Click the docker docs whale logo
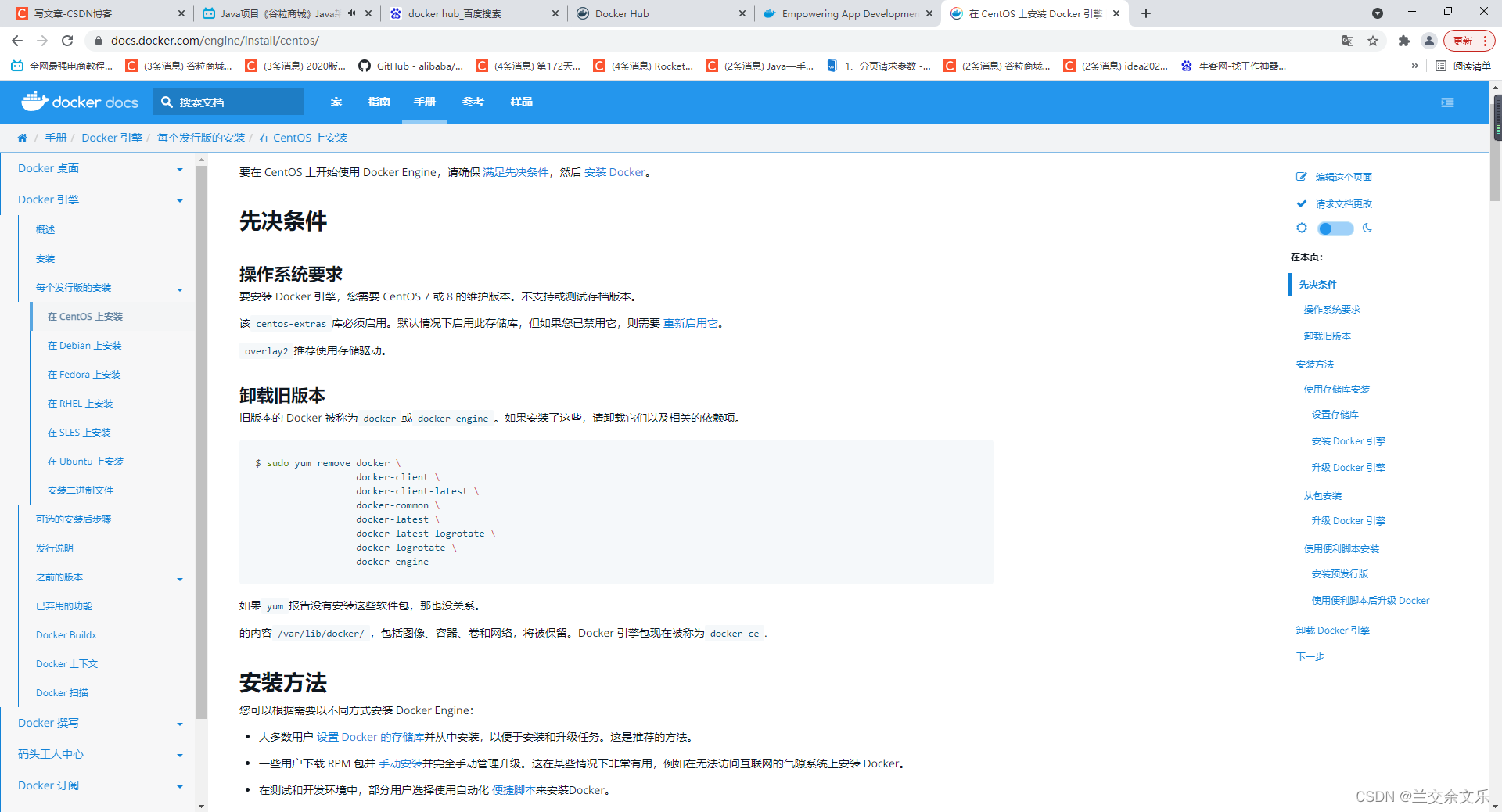1502x812 pixels. (x=80, y=102)
